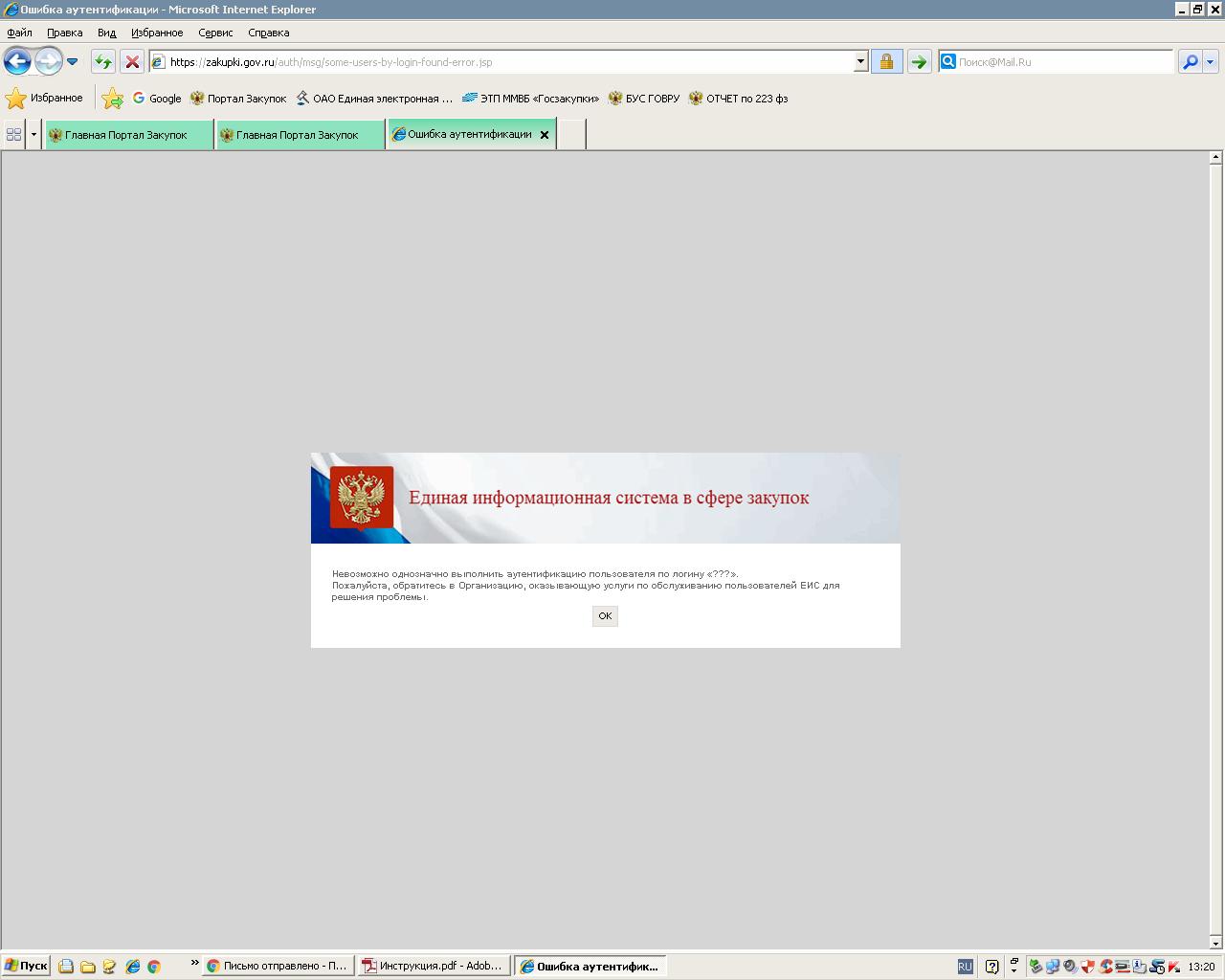Expand the search provider dropdown
The width and height of the screenshot is (1225, 980).
click(1211, 62)
